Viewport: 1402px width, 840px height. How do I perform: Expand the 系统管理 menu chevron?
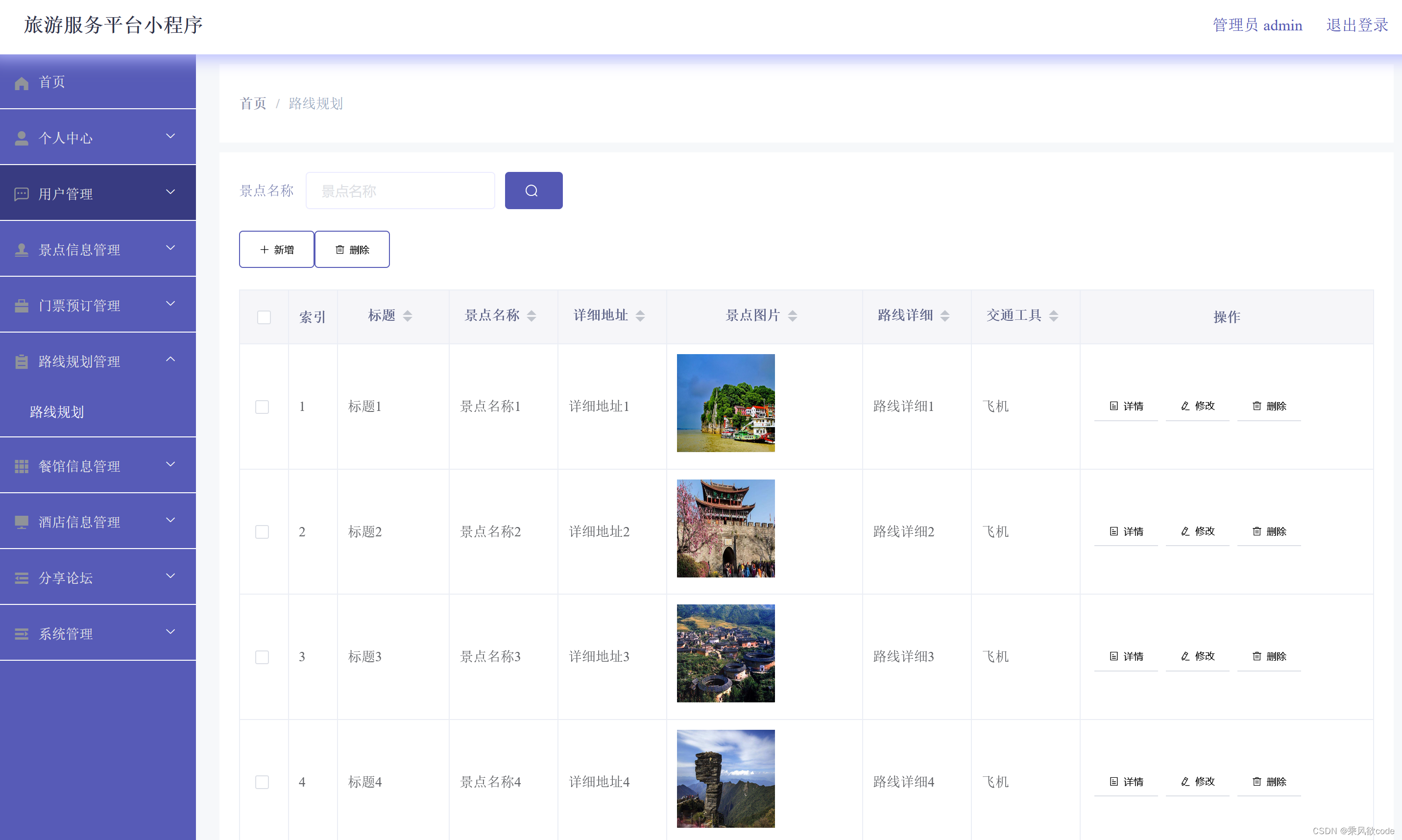(x=170, y=632)
